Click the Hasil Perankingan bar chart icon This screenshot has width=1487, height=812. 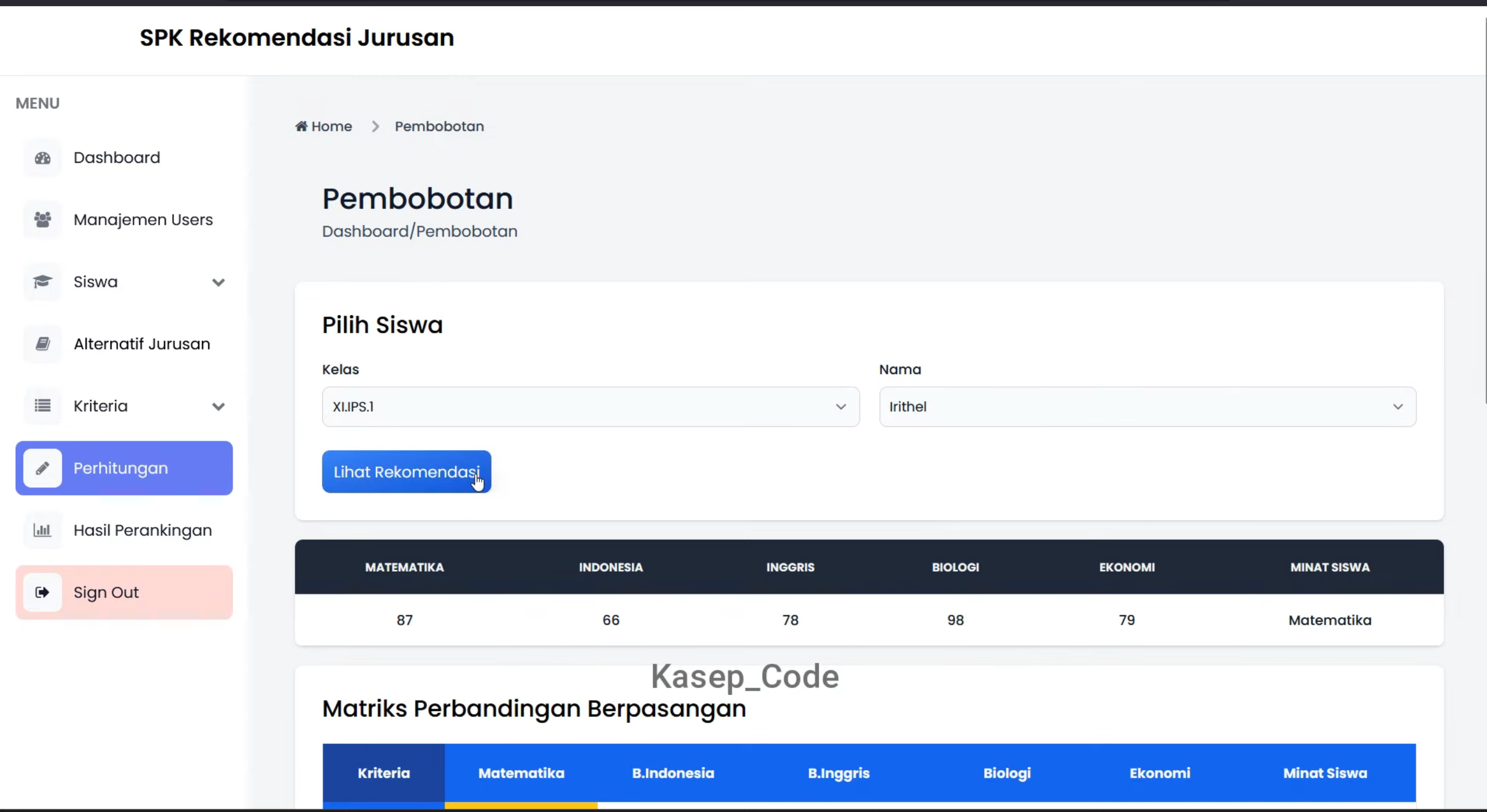42,530
